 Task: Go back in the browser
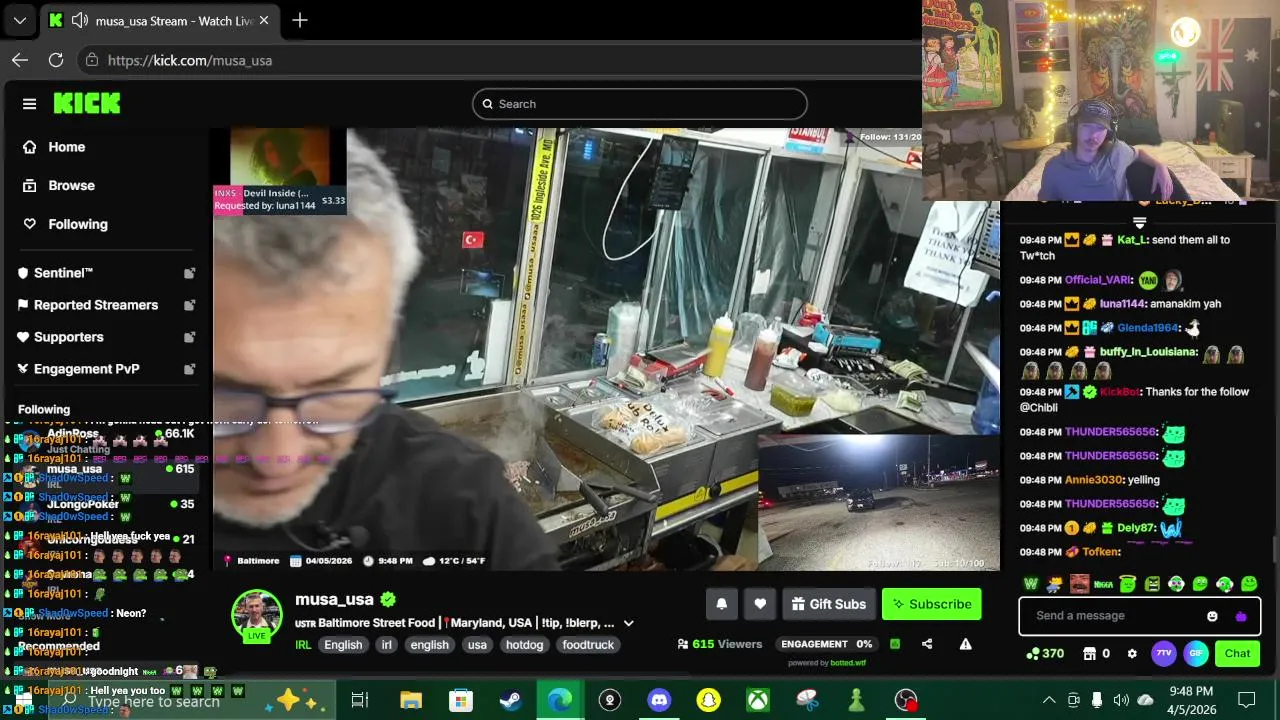pos(20,60)
